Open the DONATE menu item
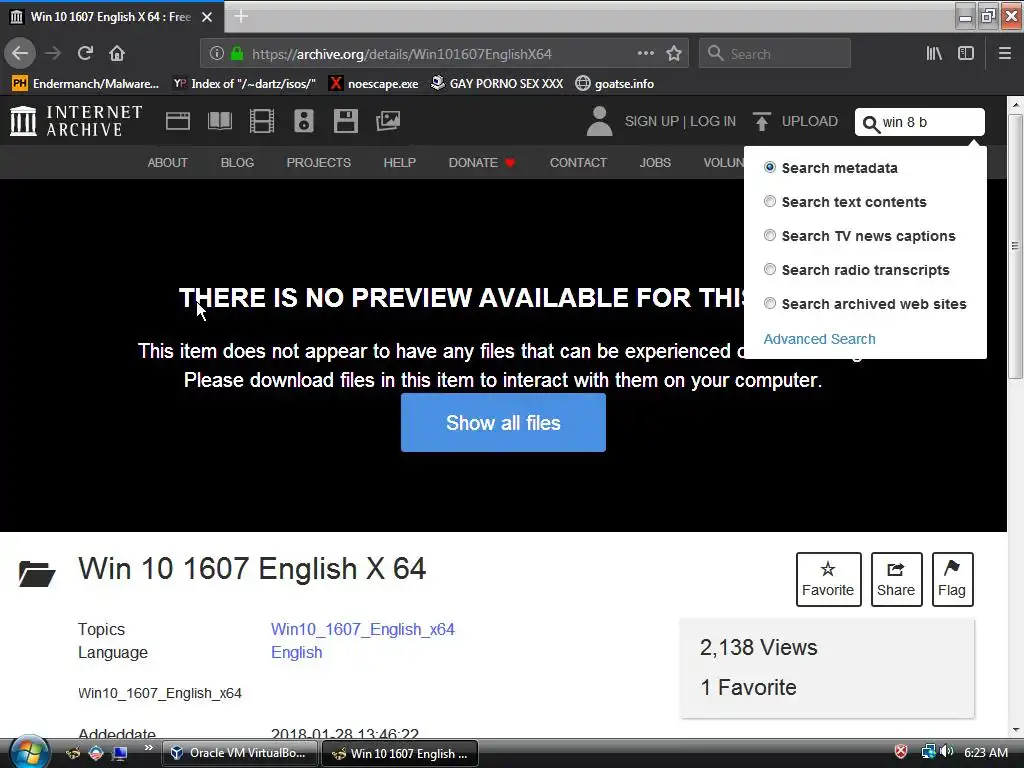1024x768 pixels. [482, 163]
